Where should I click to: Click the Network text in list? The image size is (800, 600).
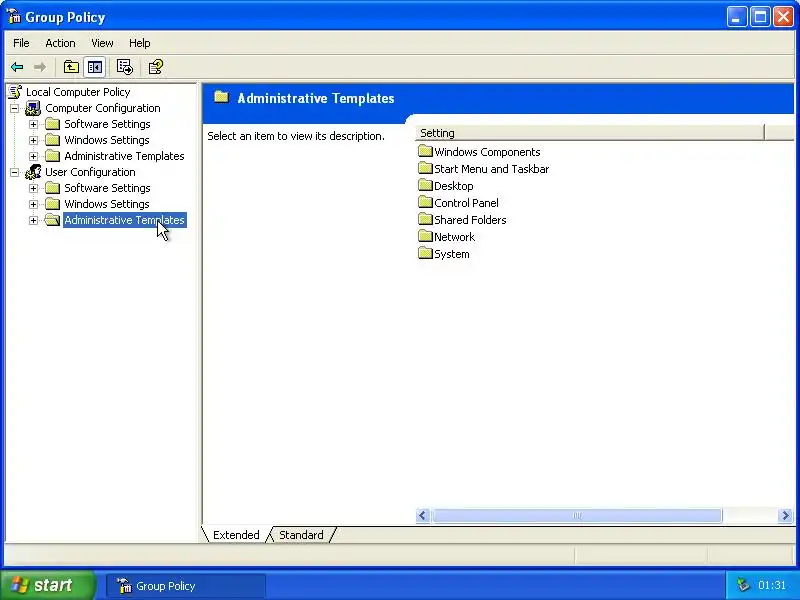pyautogui.click(x=454, y=237)
